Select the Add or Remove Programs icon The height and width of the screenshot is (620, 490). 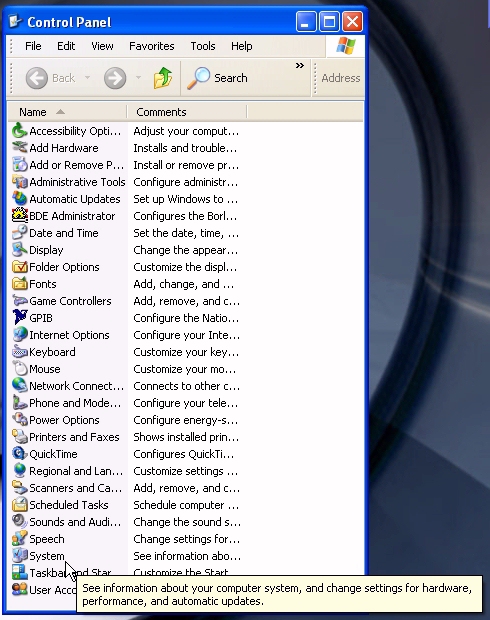tap(19, 165)
